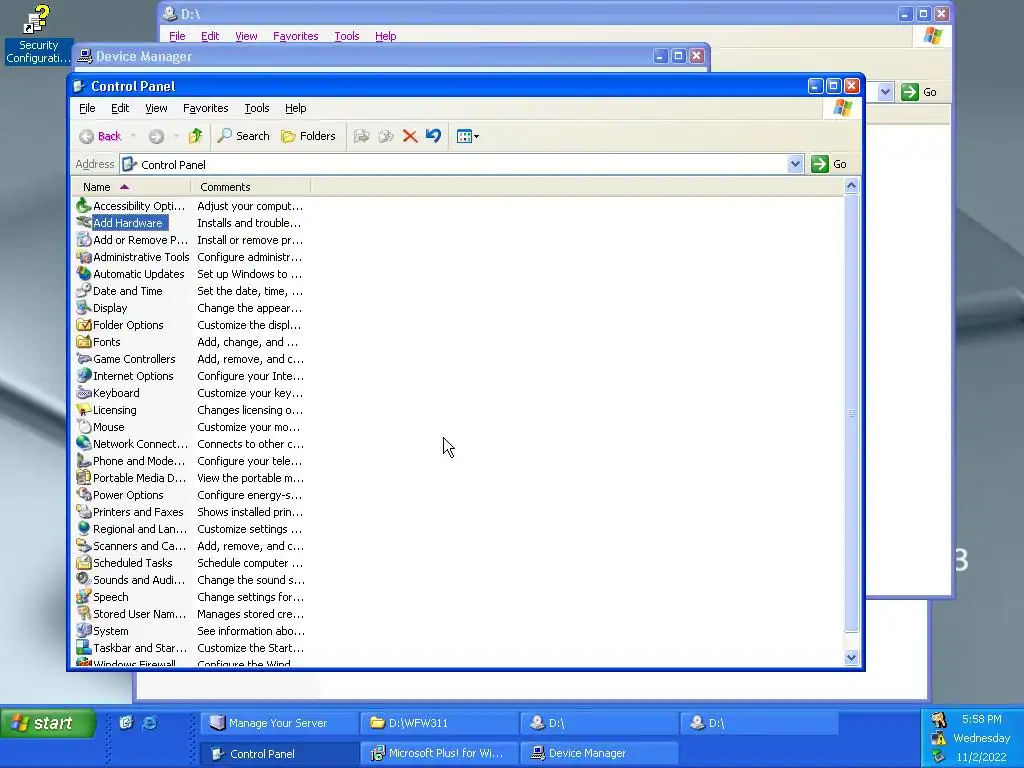
Task: Select the Printers and Faxes icon
Action: click(84, 511)
